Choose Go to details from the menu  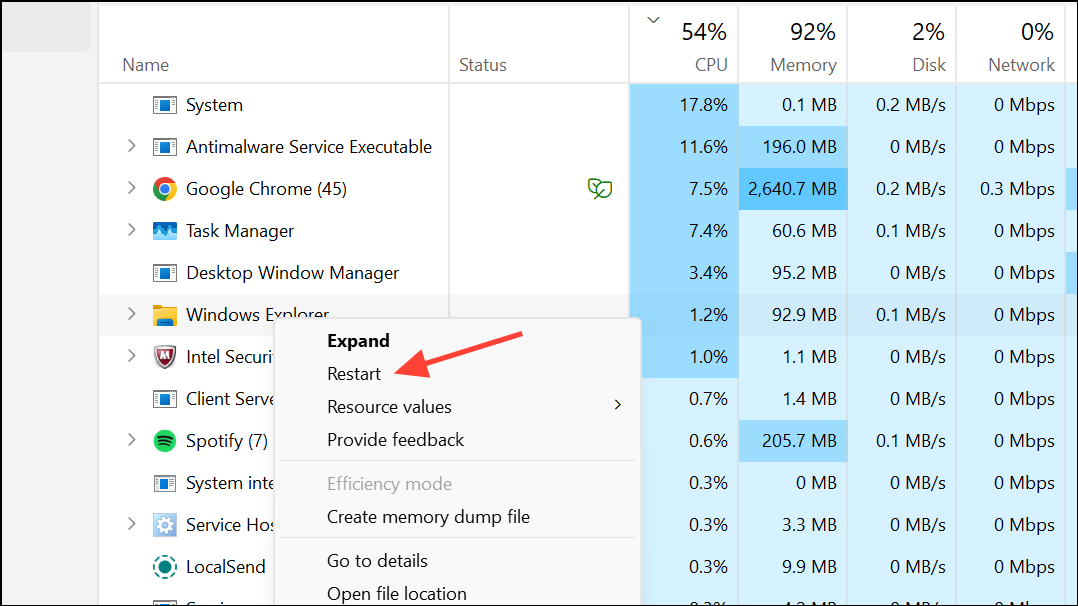(x=377, y=560)
